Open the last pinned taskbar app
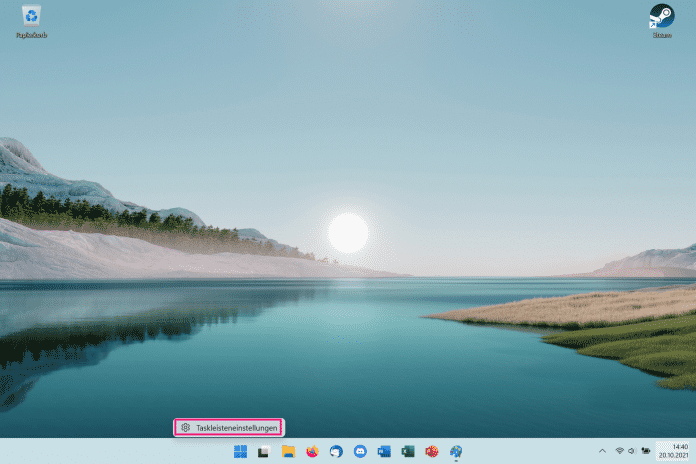The height and width of the screenshot is (464, 696). point(456,452)
